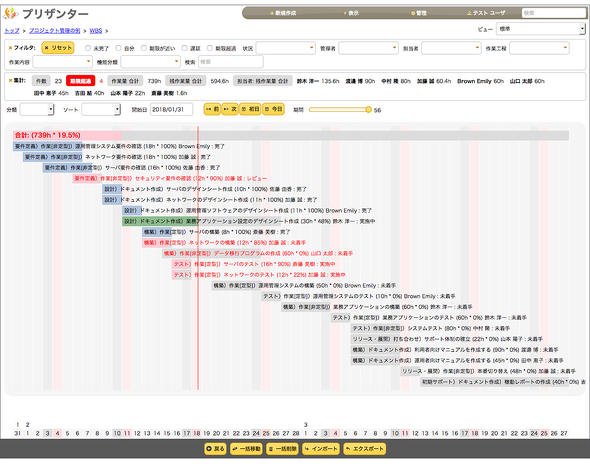Click the 一括移動 bulk move button
Image resolution: width=590 pixels, height=467 pixels.
246,449
